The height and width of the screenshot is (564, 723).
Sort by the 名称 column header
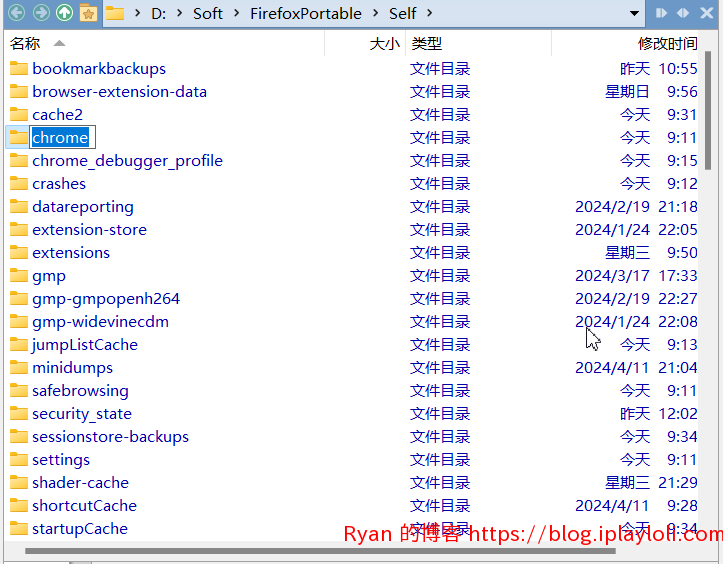pos(164,44)
